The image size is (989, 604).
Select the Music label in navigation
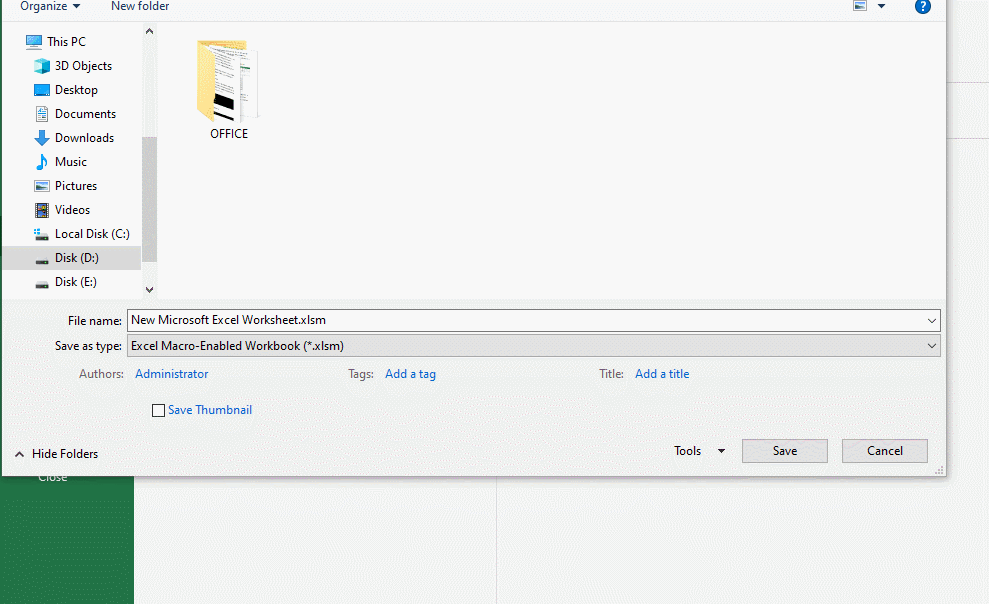(x=71, y=162)
